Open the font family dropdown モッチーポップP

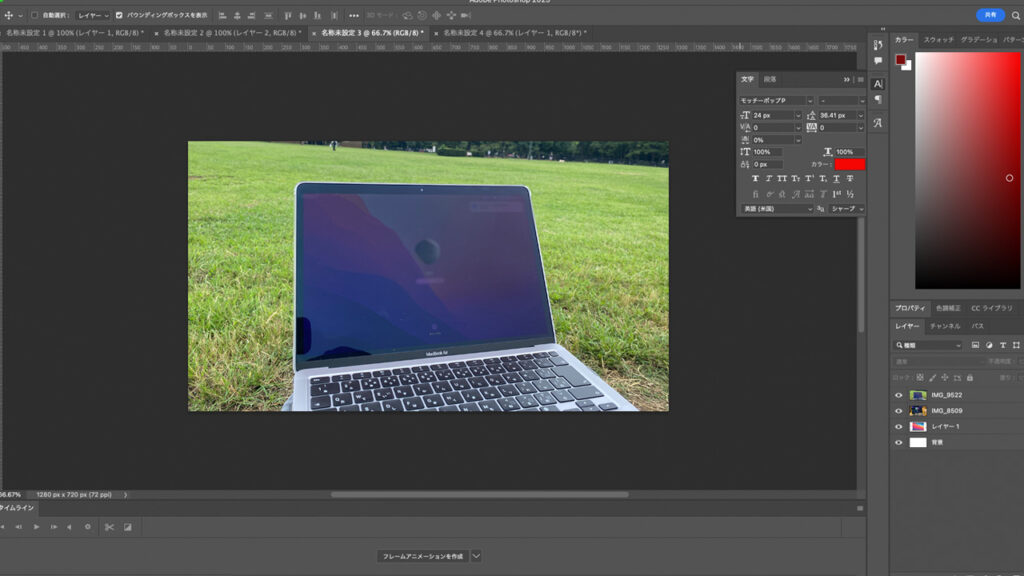(776, 101)
